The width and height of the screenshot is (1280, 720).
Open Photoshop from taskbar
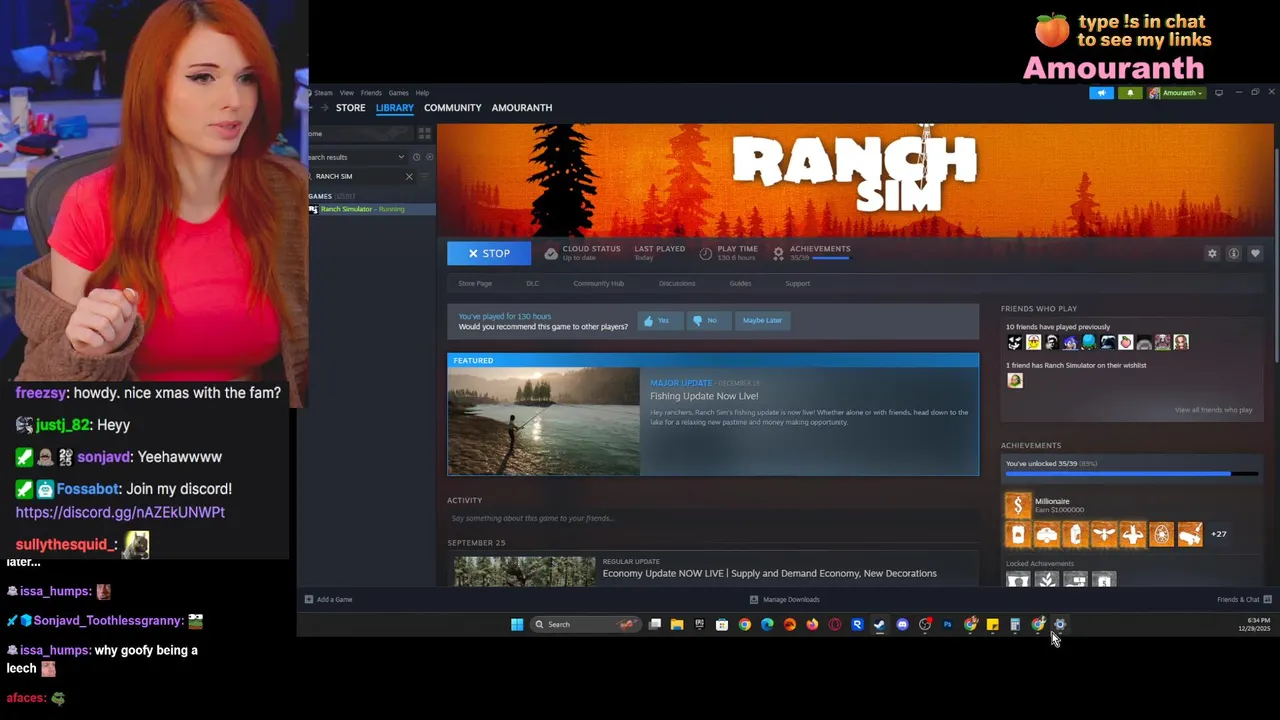click(x=947, y=625)
